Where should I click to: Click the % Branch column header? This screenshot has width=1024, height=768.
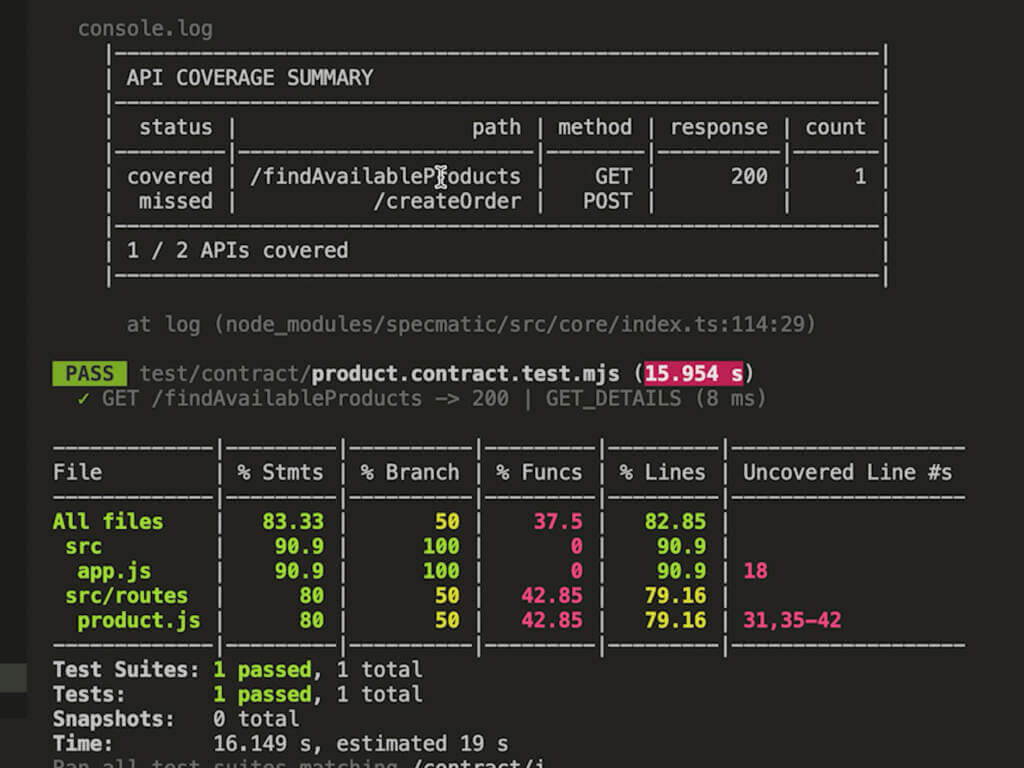click(x=409, y=472)
